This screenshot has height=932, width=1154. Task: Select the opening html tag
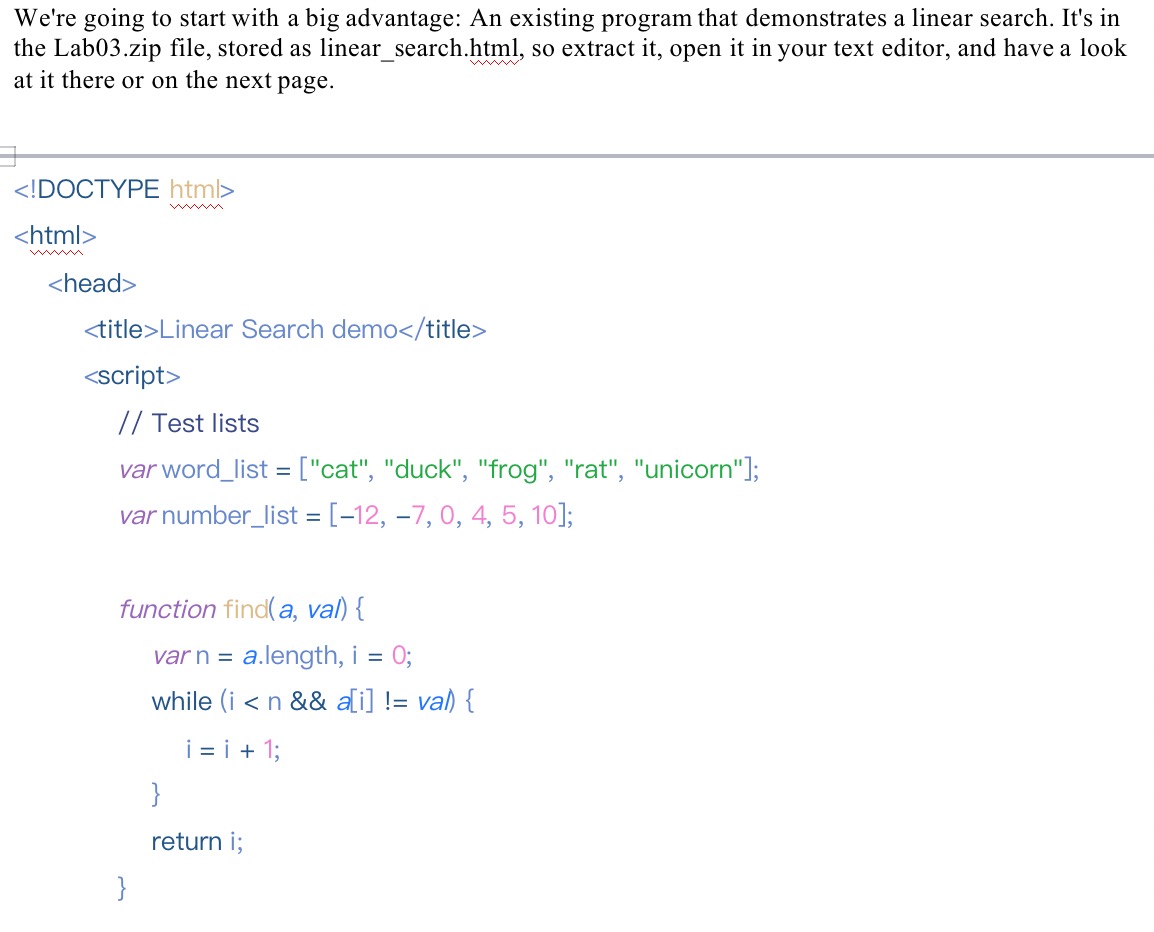pos(54,236)
